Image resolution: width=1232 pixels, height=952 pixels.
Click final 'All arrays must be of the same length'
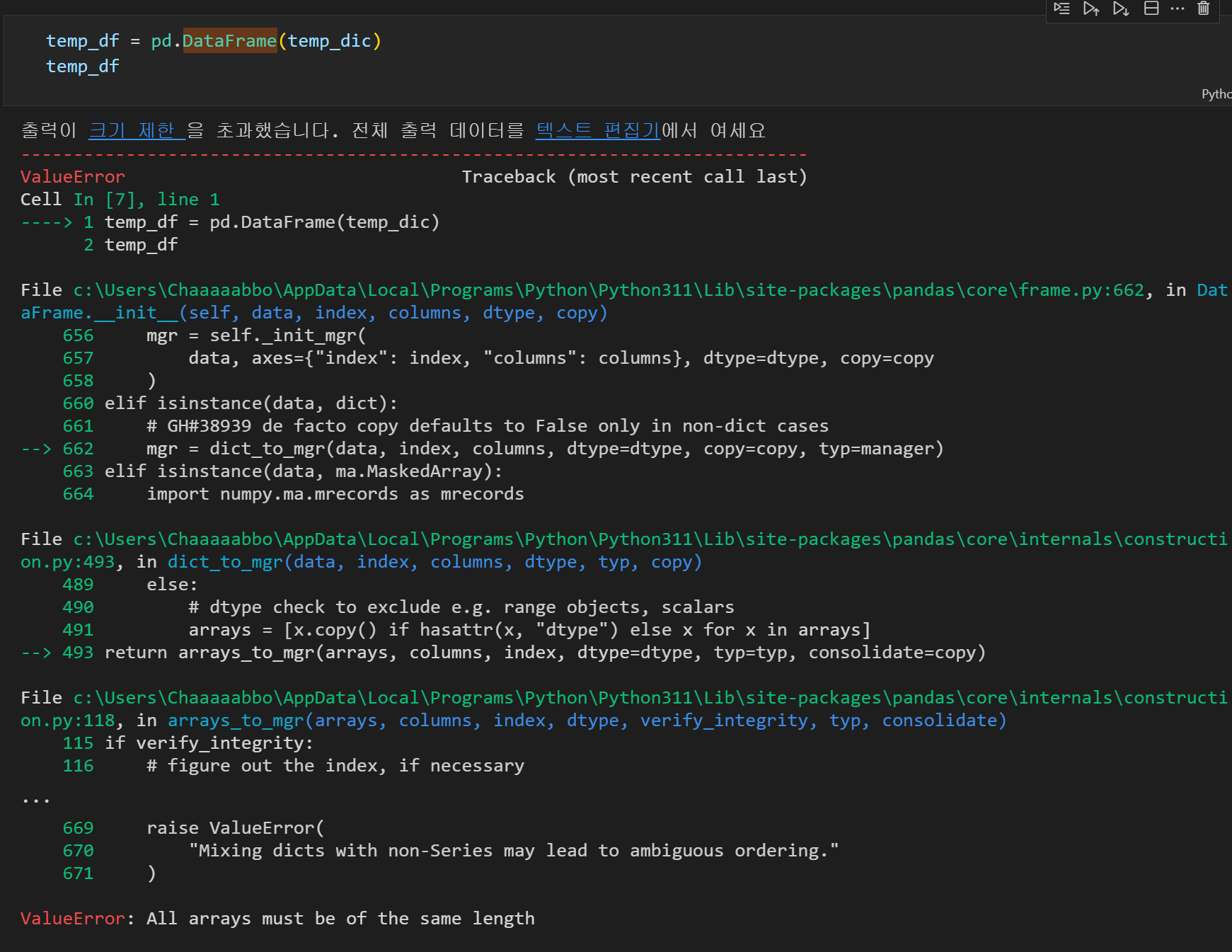coord(340,919)
